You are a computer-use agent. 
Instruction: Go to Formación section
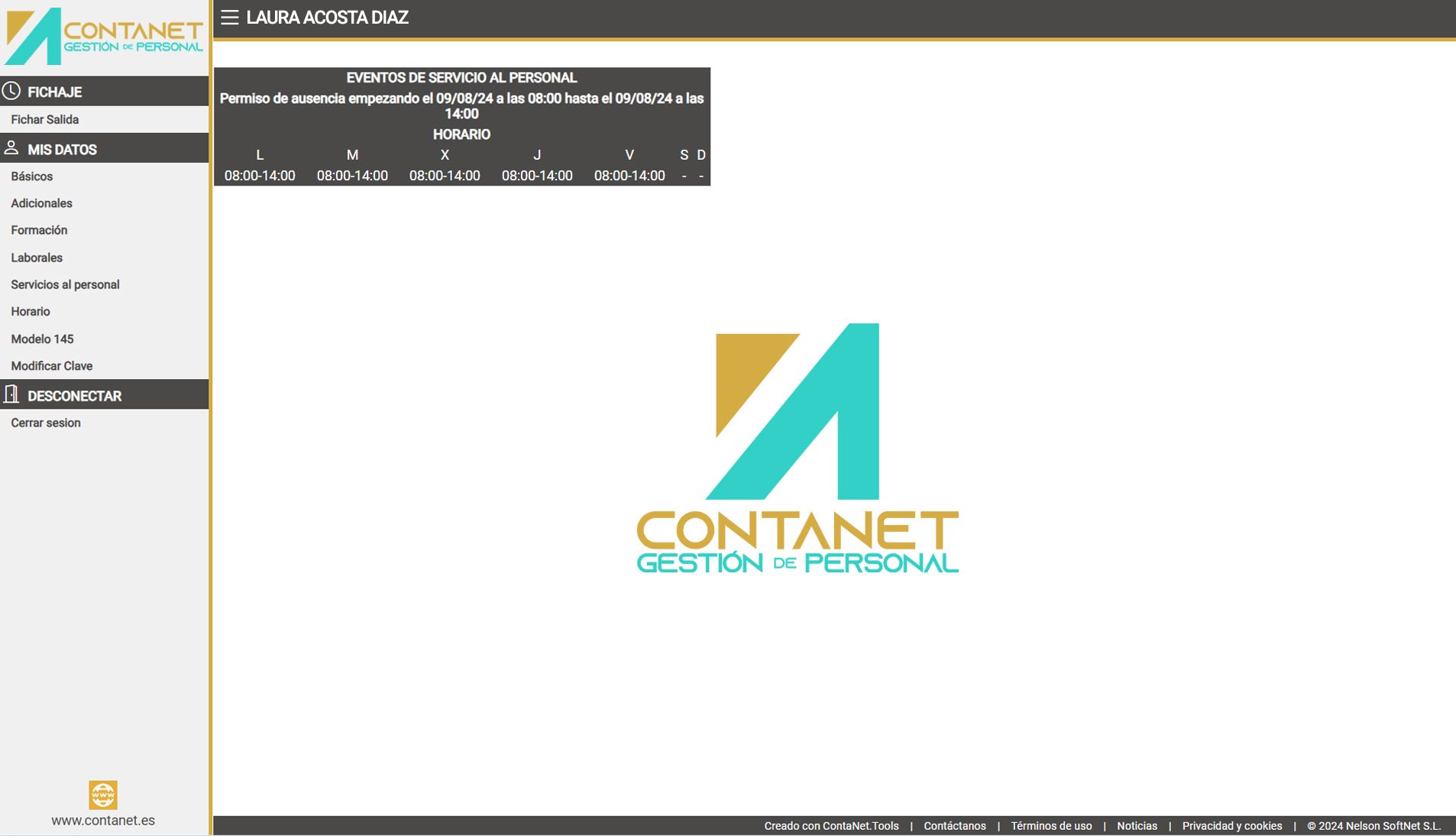coord(39,230)
